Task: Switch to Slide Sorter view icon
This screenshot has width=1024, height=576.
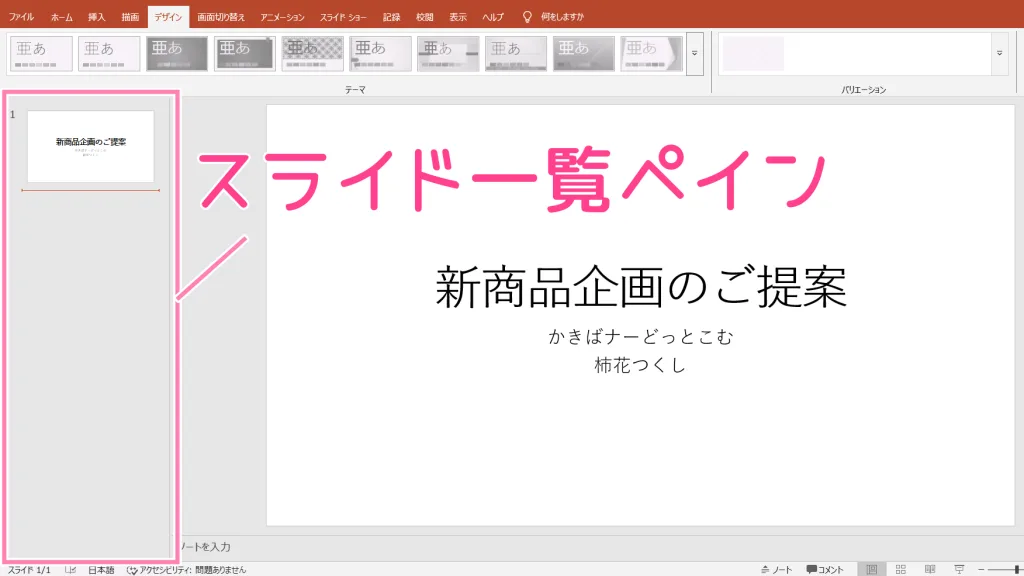Action: point(900,569)
